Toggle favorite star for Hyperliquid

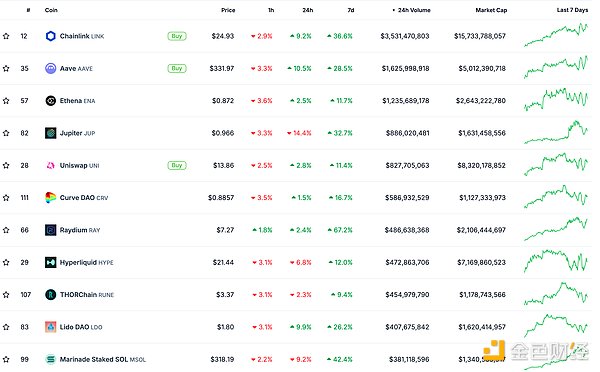6,263
